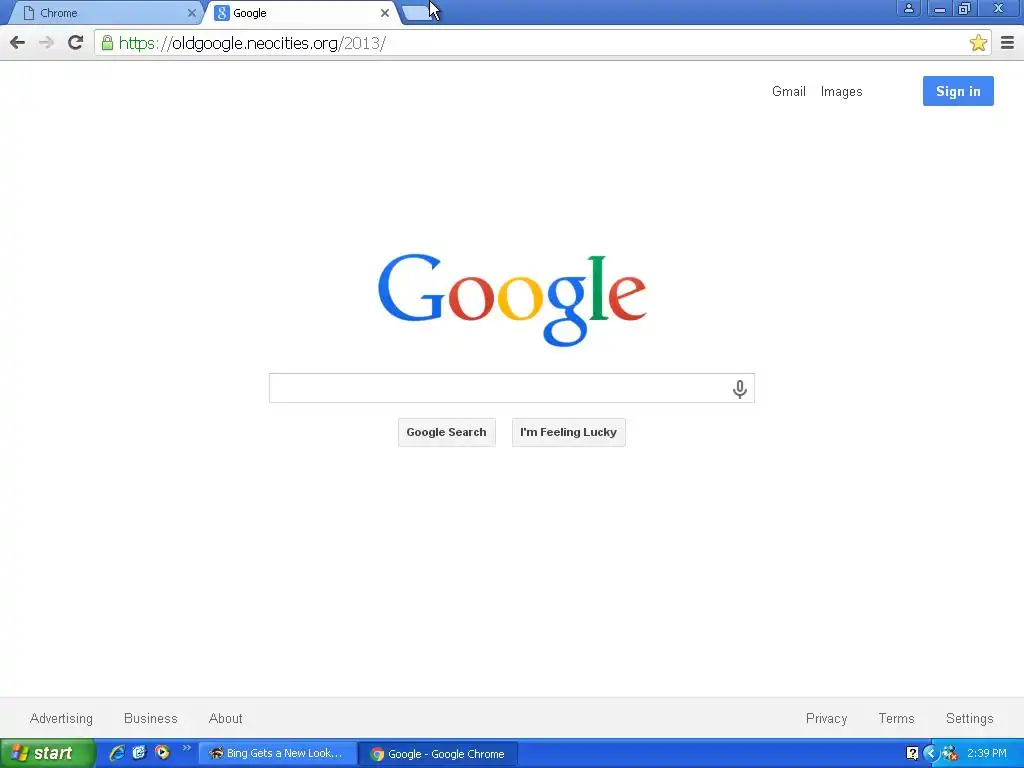Click the Google logo
The image size is (1024, 768).
(x=512, y=299)
